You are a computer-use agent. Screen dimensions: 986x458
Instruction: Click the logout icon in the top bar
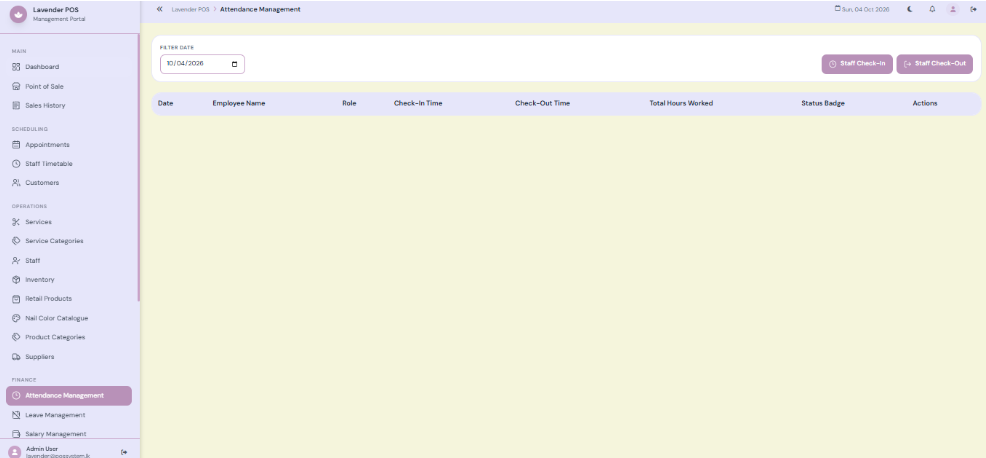coord(973,9)
